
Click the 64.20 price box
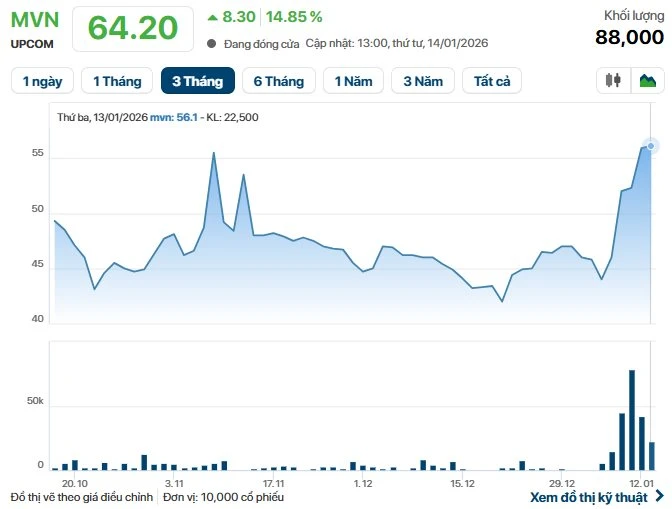tap(133, 28)
